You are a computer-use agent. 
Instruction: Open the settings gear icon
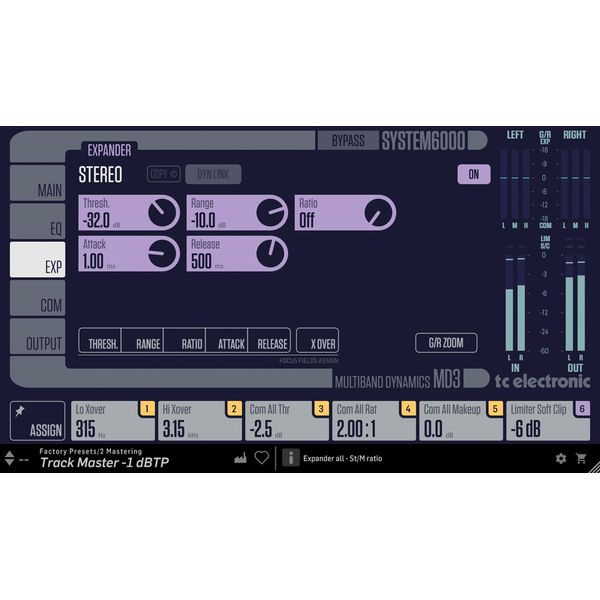(561, 458)
